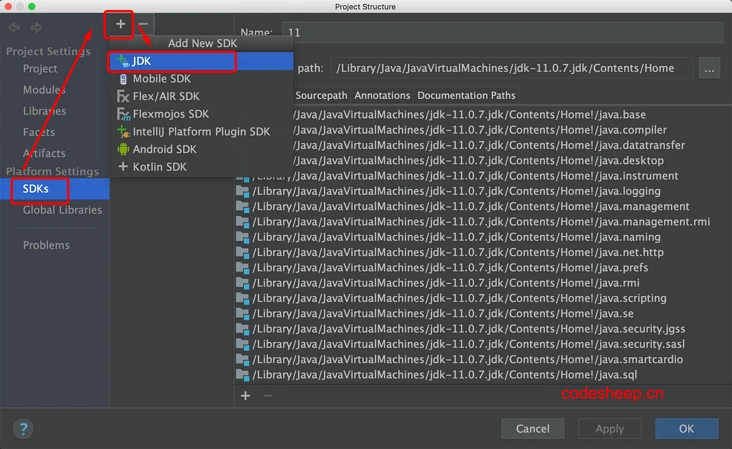The width and height of the screenshot is (732, 449).
Task: Switch to the Annotations tab
Action: pos(382,96)
